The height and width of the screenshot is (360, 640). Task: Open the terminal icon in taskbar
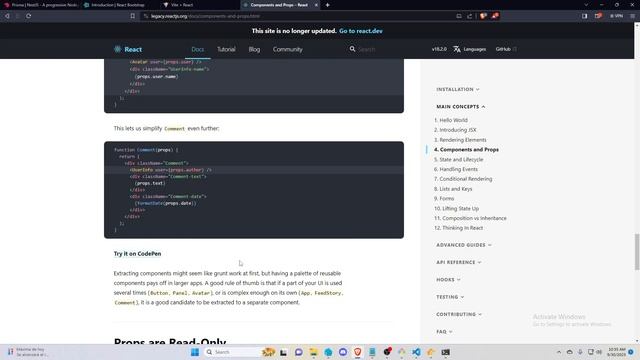pyautogui.click(x=445, y=352)
